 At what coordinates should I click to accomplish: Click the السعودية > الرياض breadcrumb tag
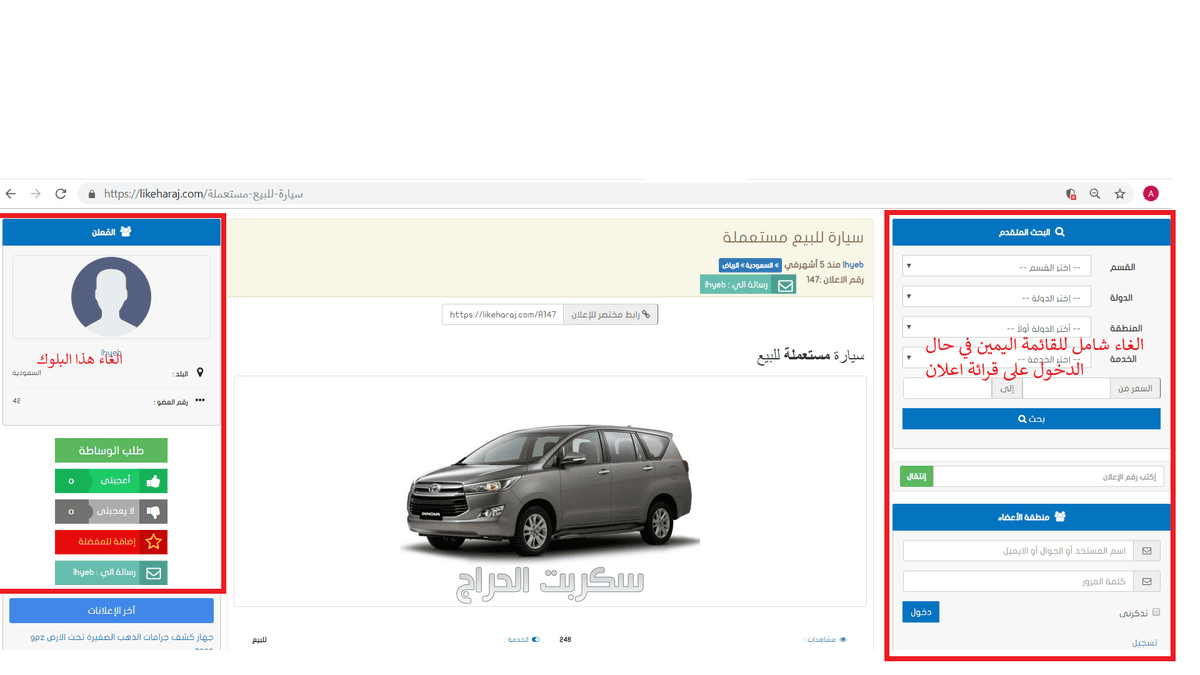tap(751, 265)
